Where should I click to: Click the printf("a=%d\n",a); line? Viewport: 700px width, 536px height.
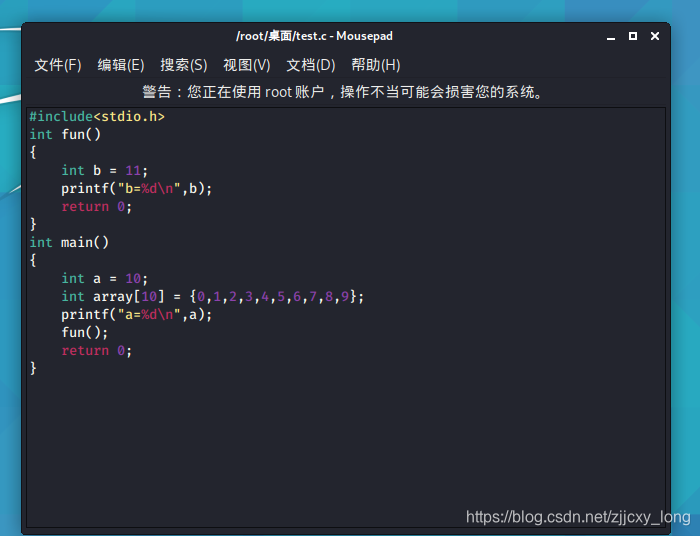pos(137,315)
